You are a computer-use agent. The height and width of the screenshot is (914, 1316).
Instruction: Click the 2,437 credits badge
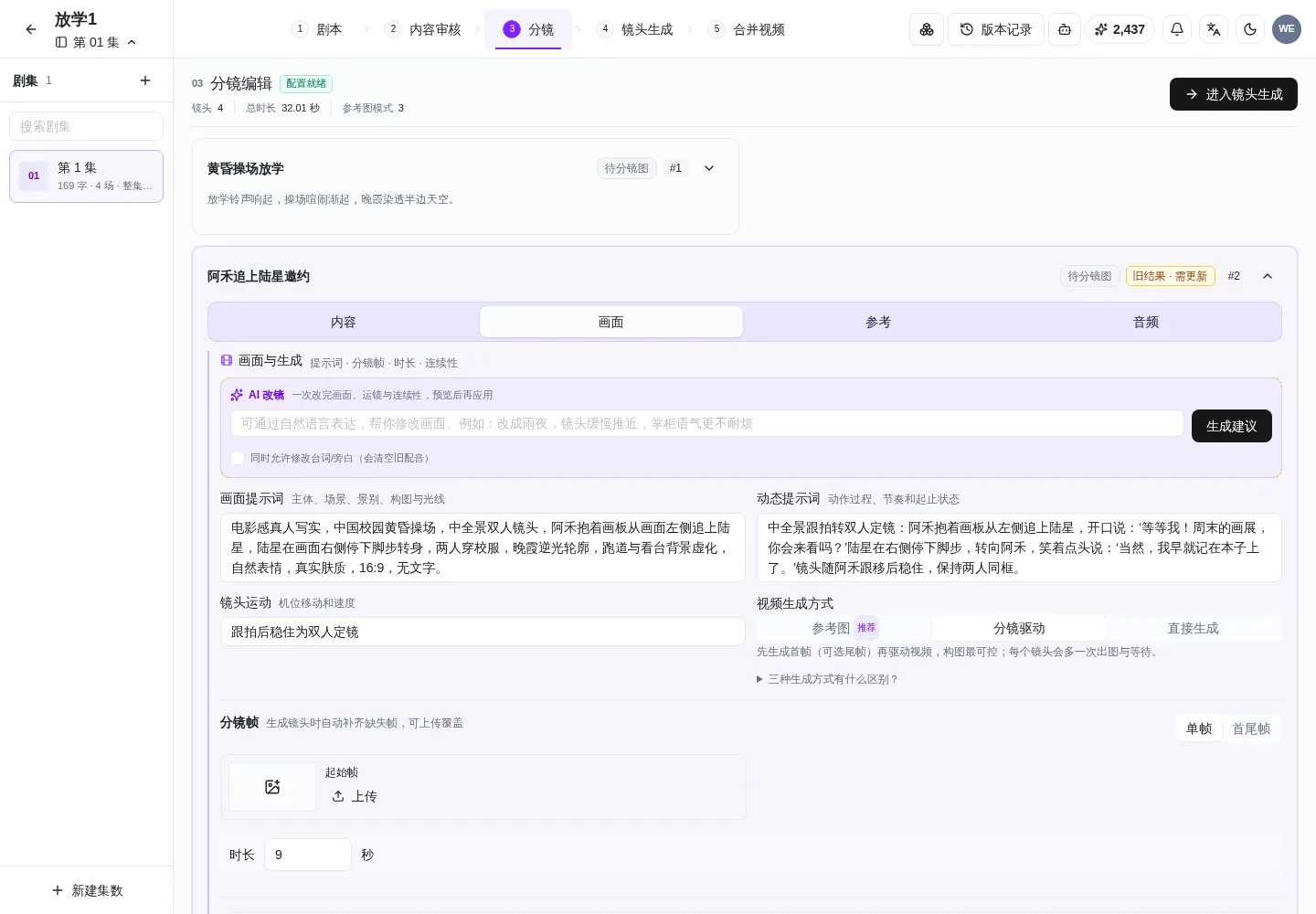click(x=1120, y=29)
